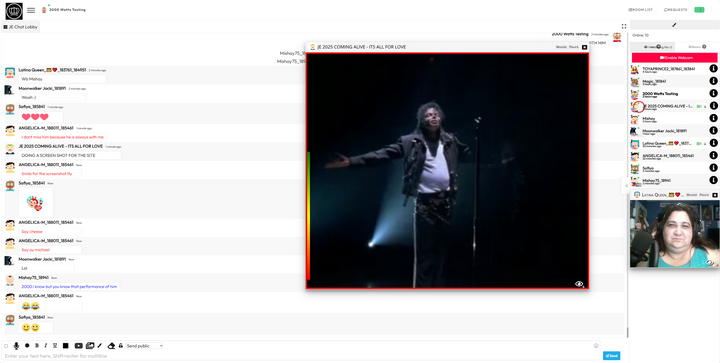Image resolution: width=720 pixels, height=363 pixels.
Task: Select the eraser icon to clear chat
Action: coord(111,346)
